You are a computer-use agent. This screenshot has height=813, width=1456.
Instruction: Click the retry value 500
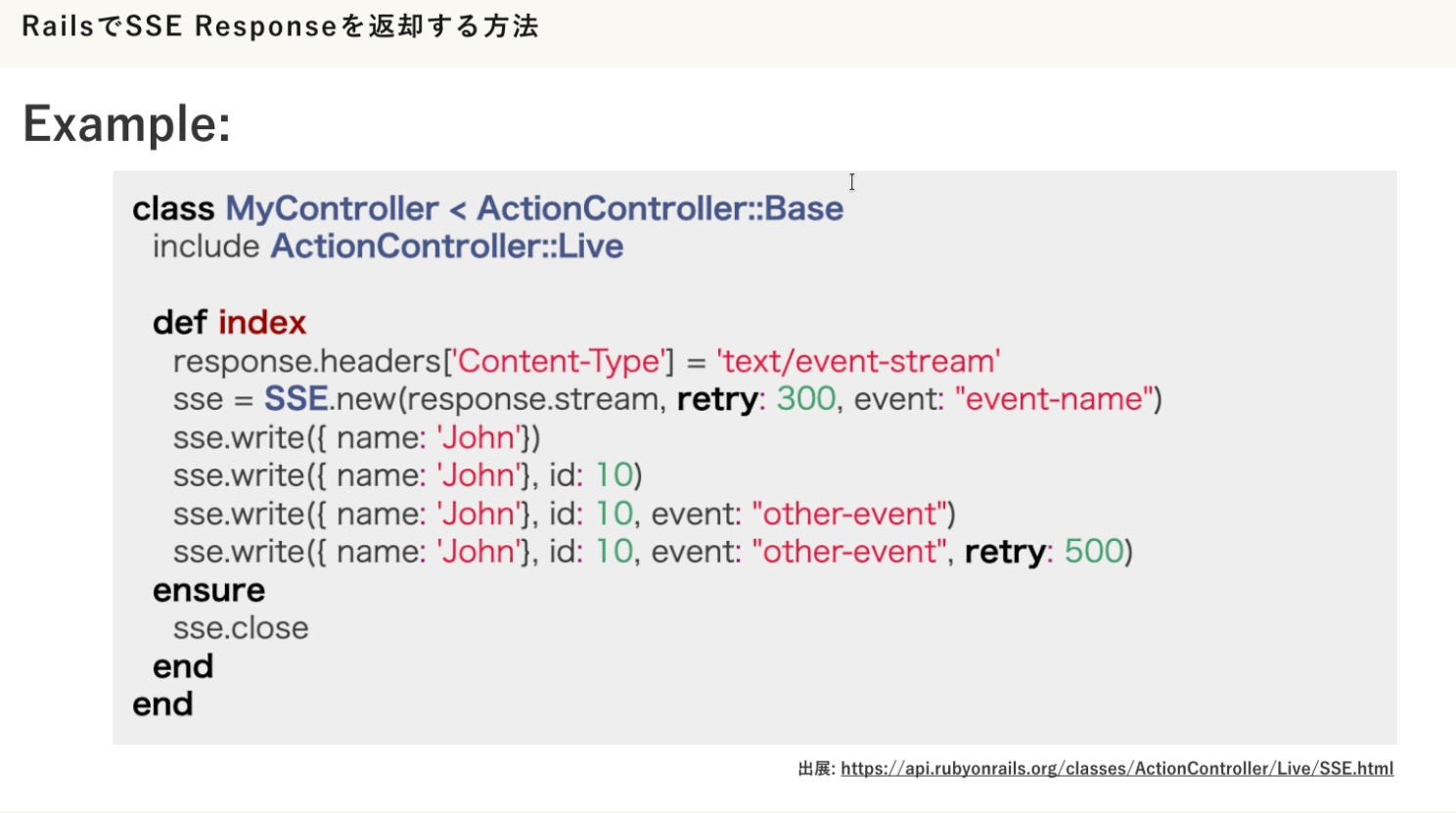pyautogui.click(x=1093, y=552)
